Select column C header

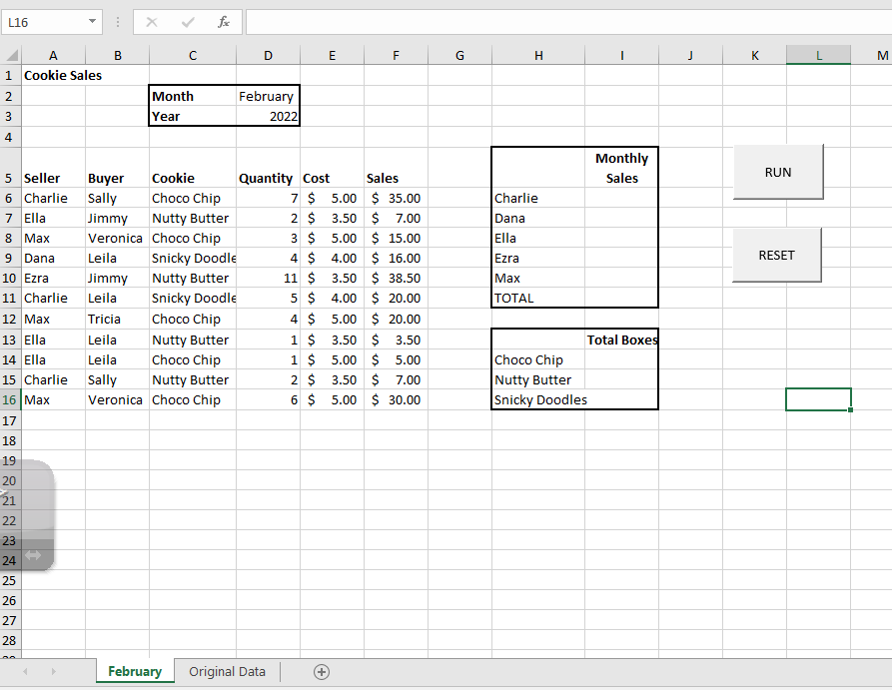[193, 55]
